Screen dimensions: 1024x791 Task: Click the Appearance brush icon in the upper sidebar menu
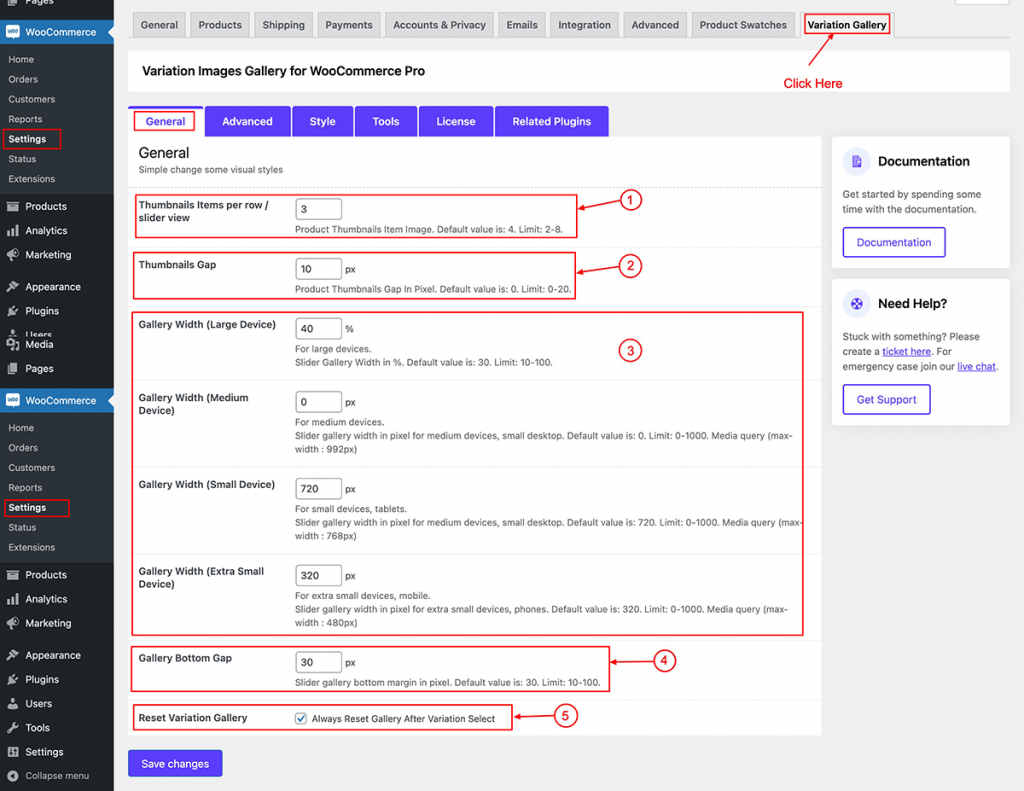(x=12, y=287)
